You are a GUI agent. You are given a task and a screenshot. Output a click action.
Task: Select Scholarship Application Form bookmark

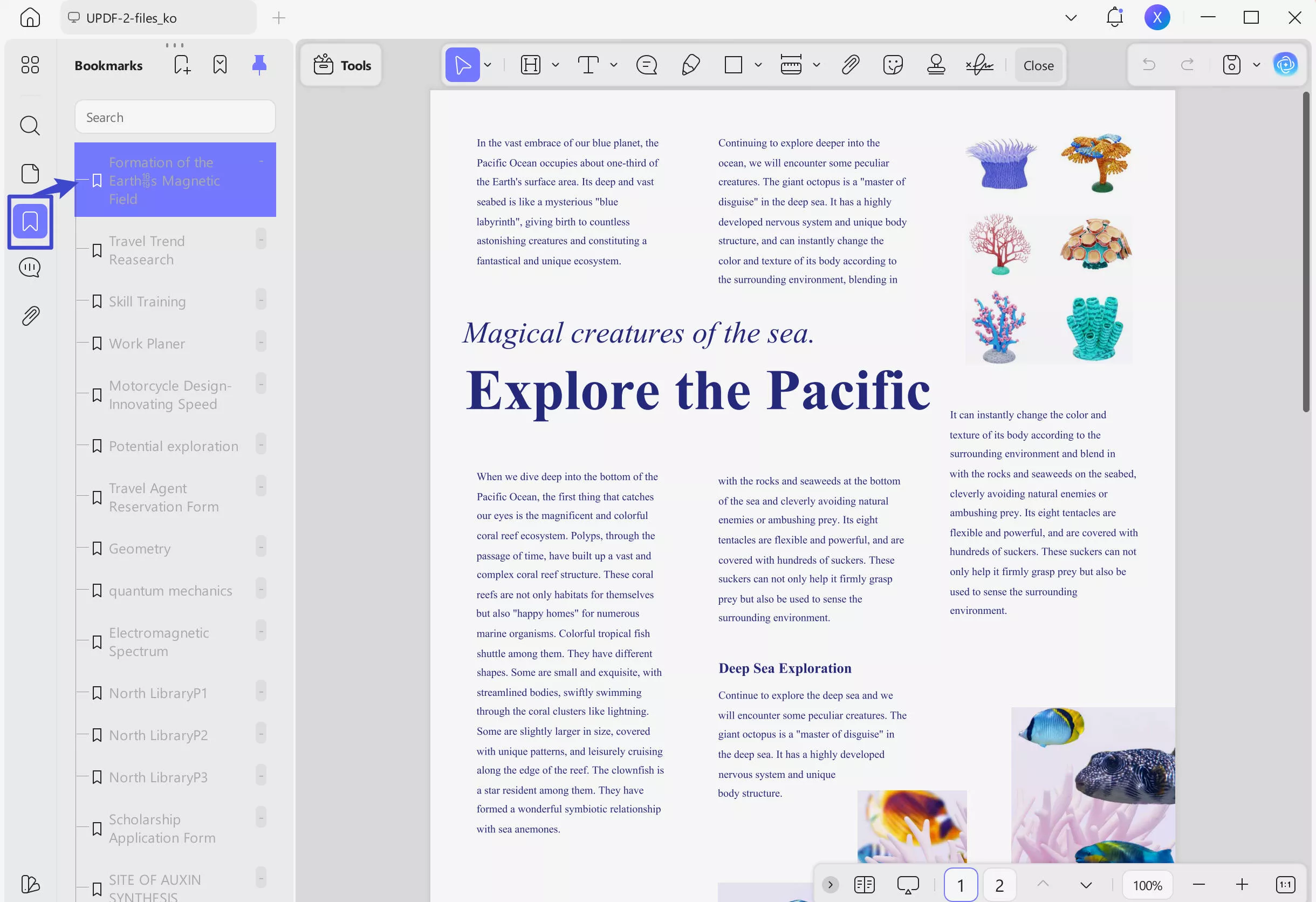(175, 829)
